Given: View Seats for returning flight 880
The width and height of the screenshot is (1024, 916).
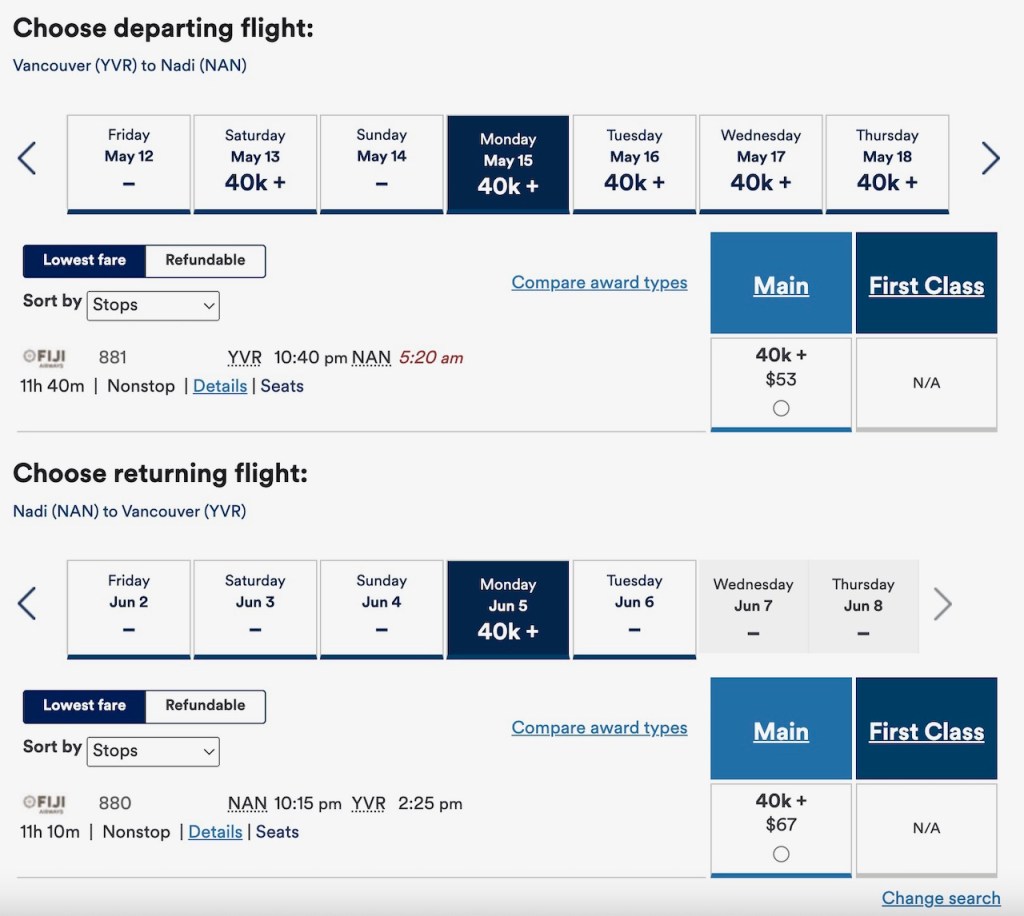Looking at the screenshot, I should click(277, 832).
